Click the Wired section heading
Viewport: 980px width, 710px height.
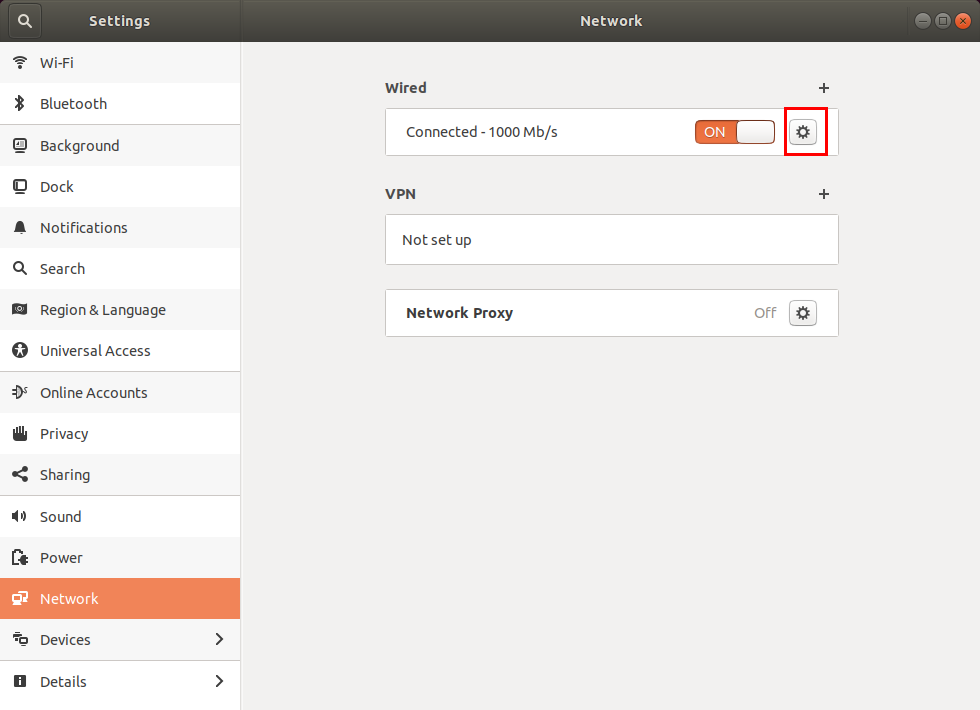coord(406,88)
